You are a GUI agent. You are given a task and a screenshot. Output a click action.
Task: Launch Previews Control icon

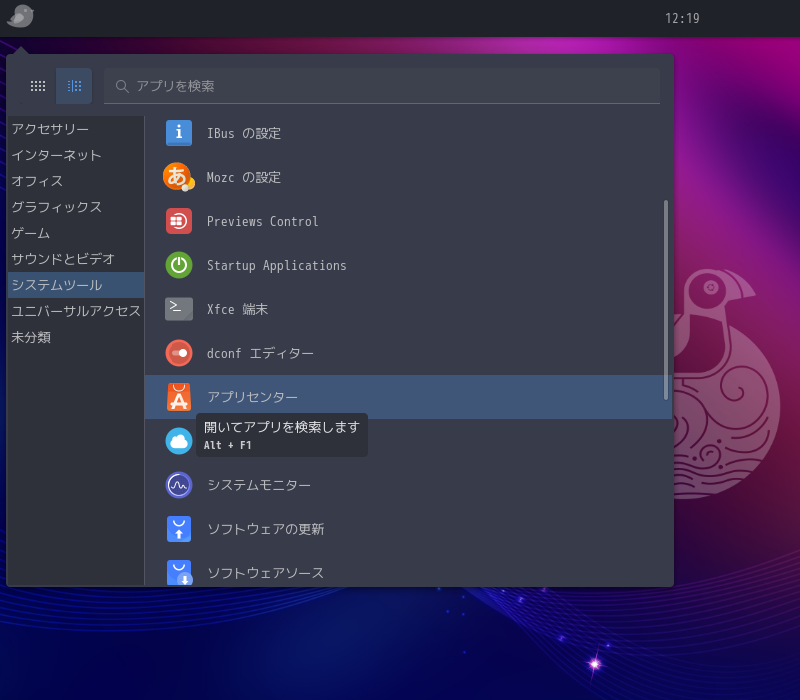[179, 221]
